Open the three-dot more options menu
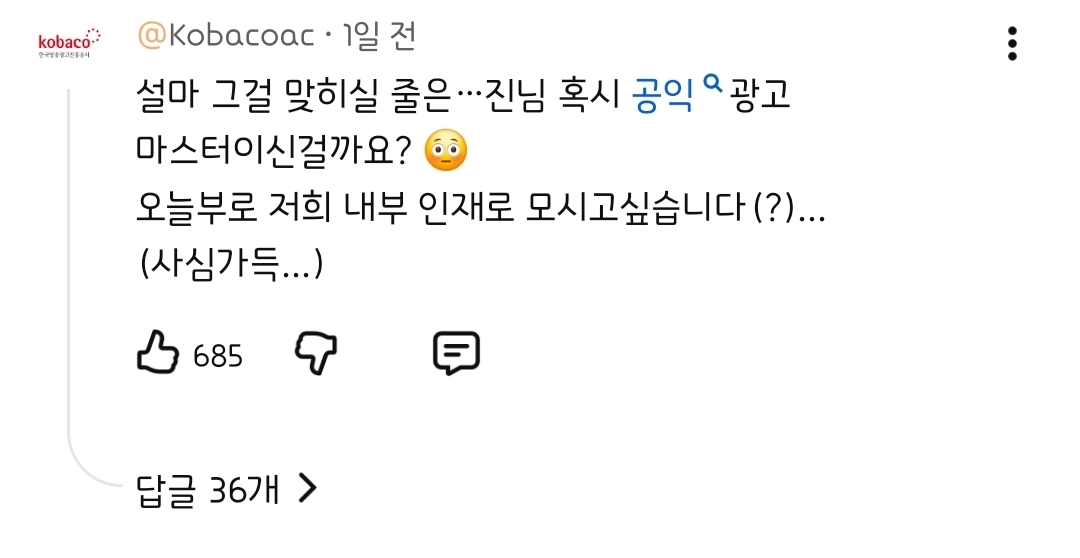The width and height of the screenshot is (1080, 558). 1012,43
